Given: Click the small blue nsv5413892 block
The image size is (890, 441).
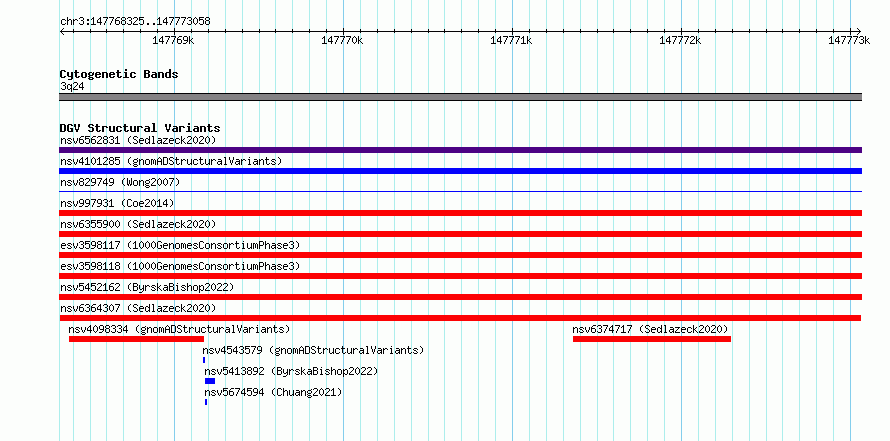Looking at the screenshot, I should (x=210, y=381).
